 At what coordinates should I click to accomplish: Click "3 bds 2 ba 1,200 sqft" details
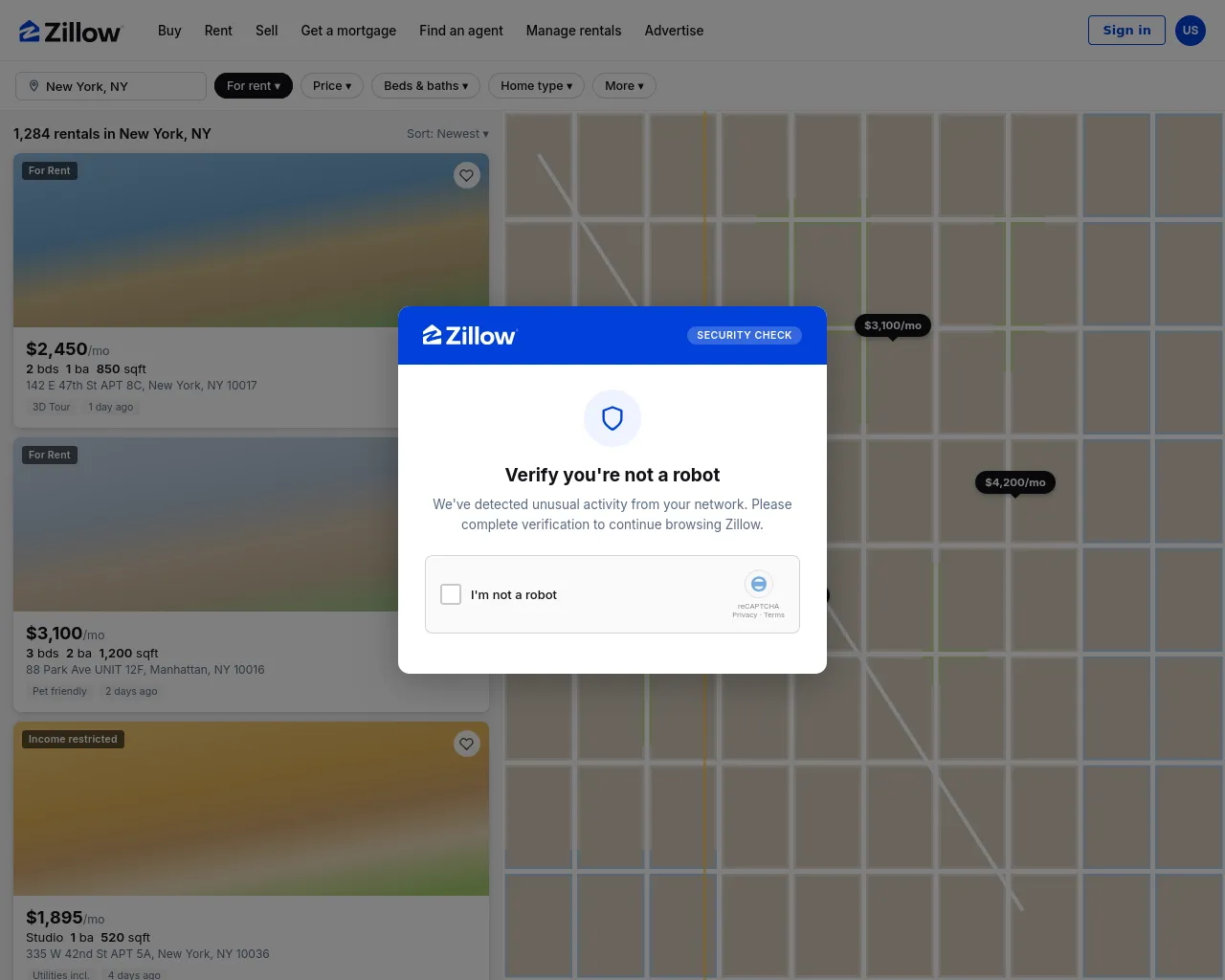pyautogui.click(x=92, y=653)
